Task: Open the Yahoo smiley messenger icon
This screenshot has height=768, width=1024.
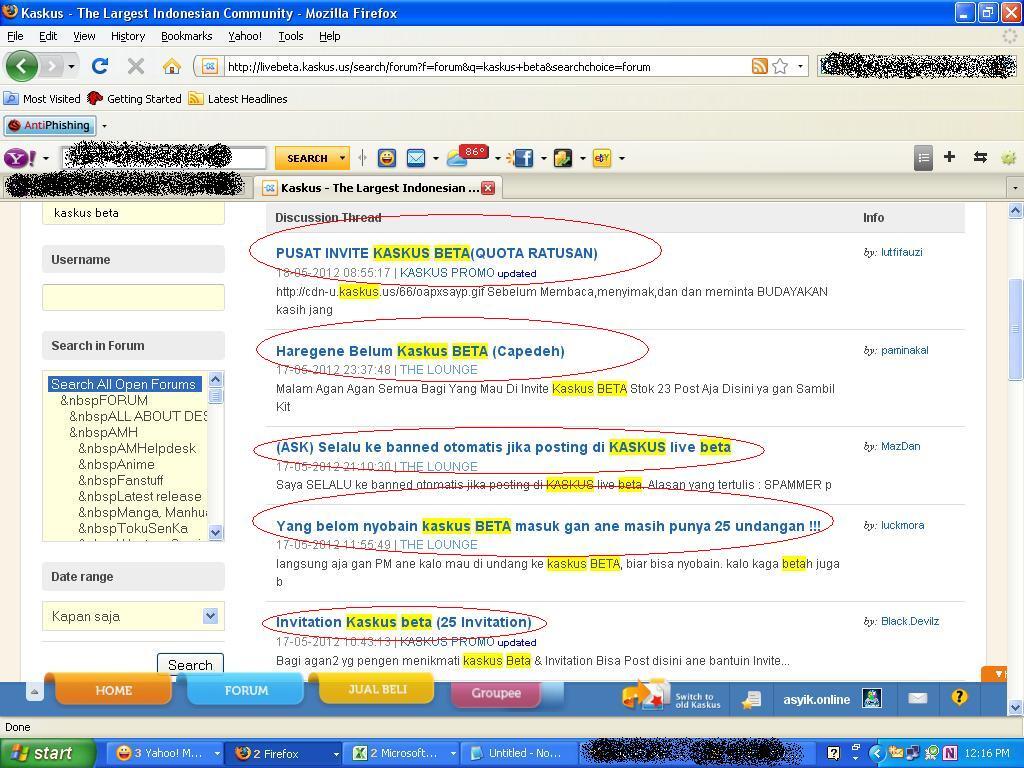Action: pos(387,158)
